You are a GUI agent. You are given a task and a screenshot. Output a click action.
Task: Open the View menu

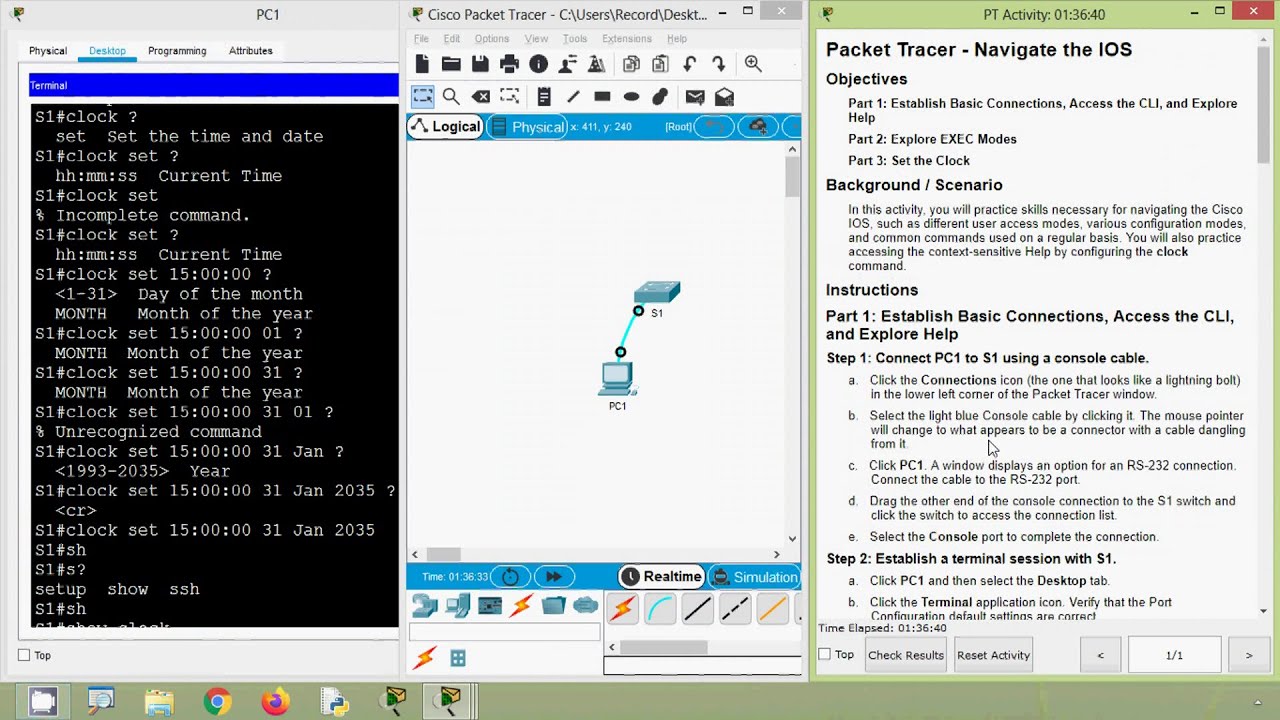click(x=536, y=39)
